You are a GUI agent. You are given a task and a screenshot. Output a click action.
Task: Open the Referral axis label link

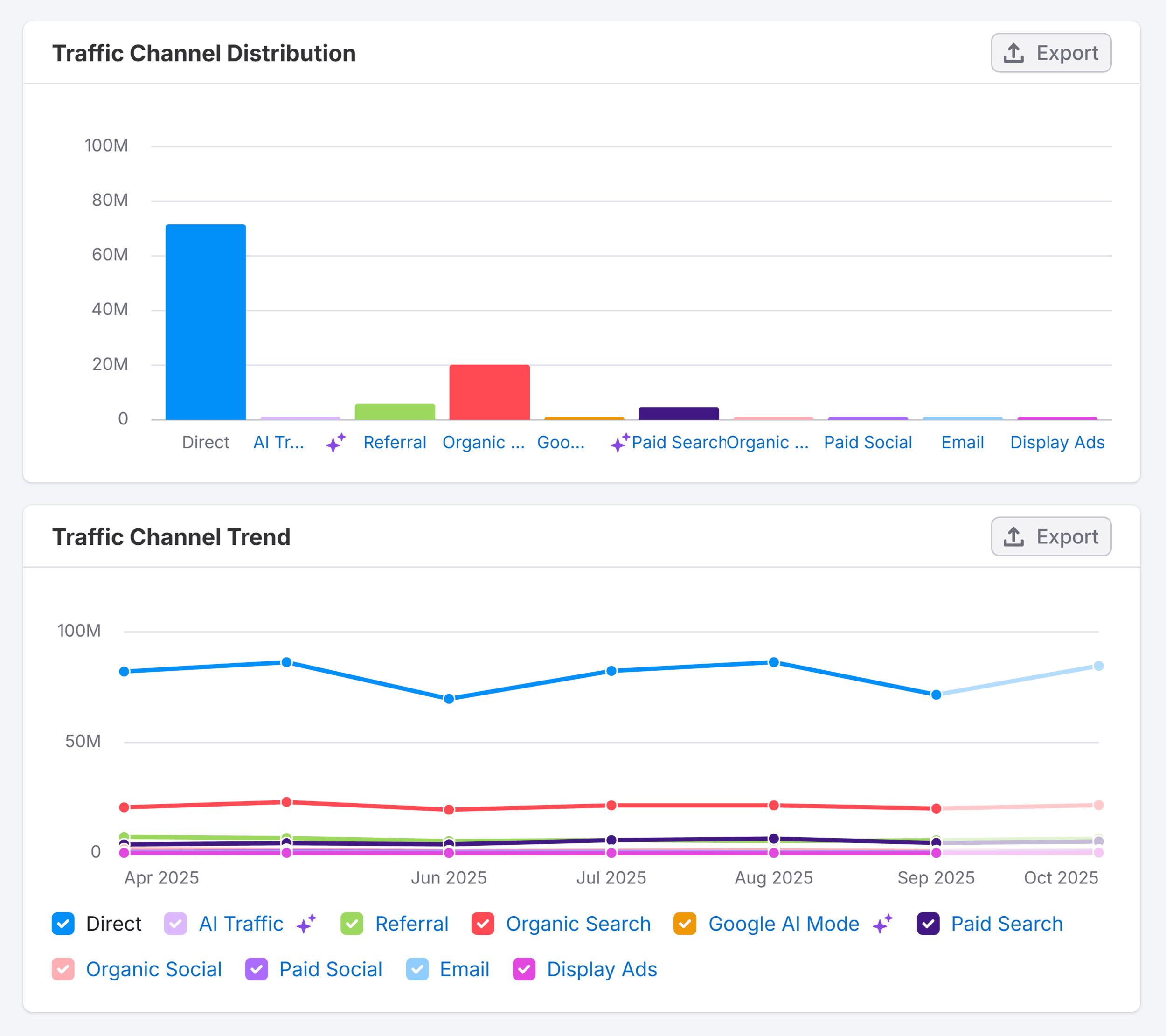395,442
